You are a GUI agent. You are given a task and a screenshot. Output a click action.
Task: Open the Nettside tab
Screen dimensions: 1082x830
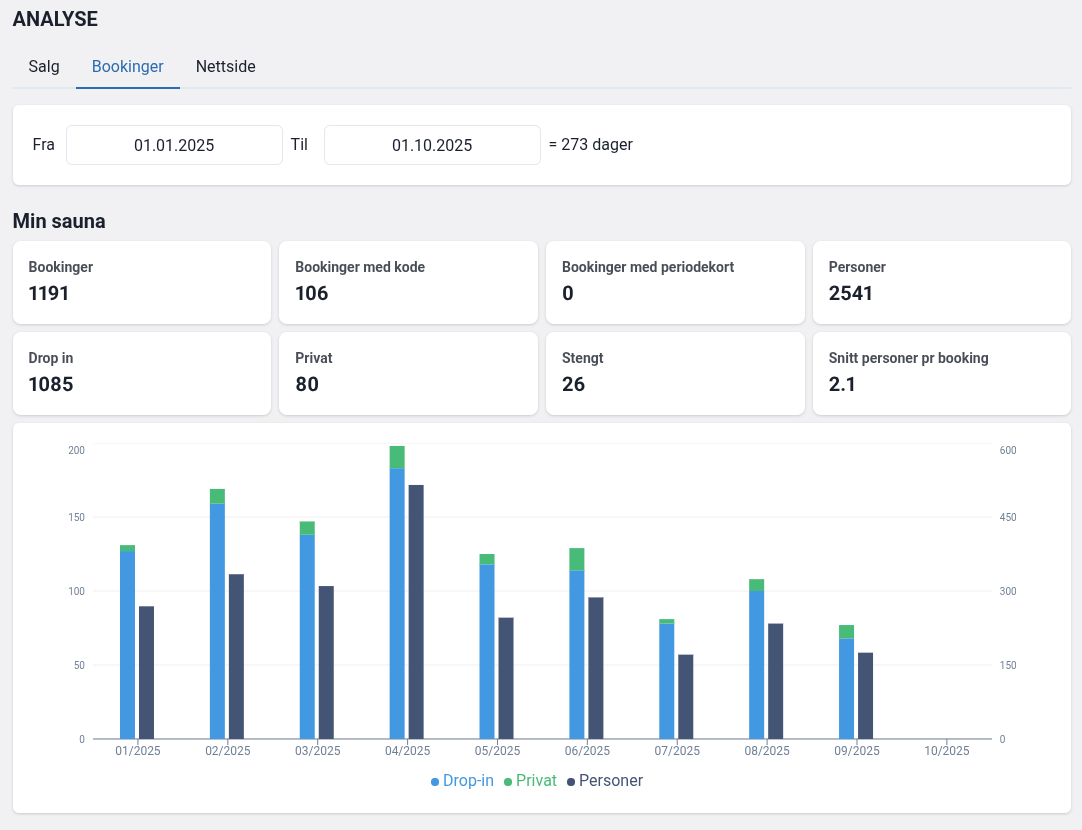point(226,67)
